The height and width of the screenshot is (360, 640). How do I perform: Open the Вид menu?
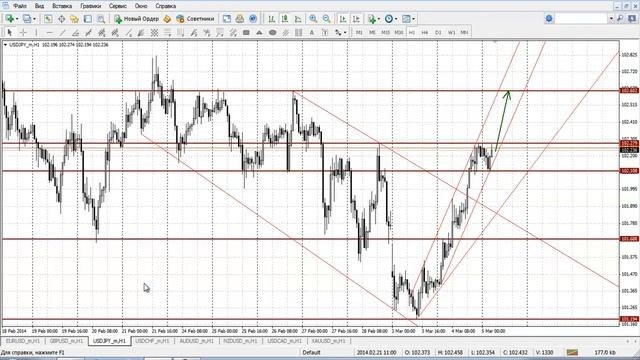tap(39, 6)
